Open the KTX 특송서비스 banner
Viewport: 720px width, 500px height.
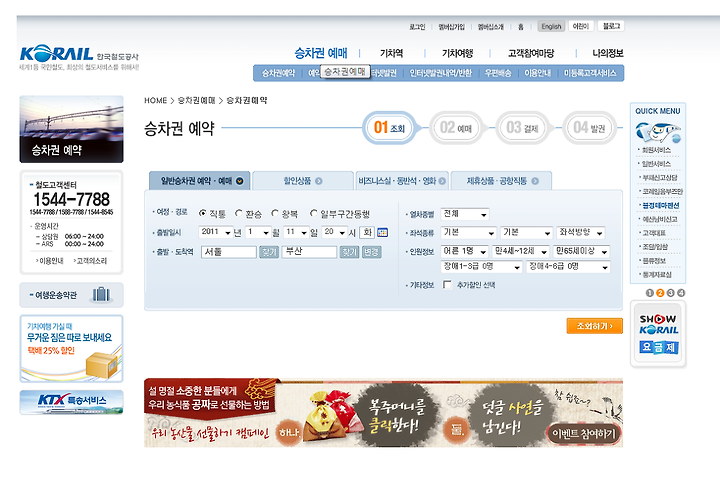coord(72,402)
